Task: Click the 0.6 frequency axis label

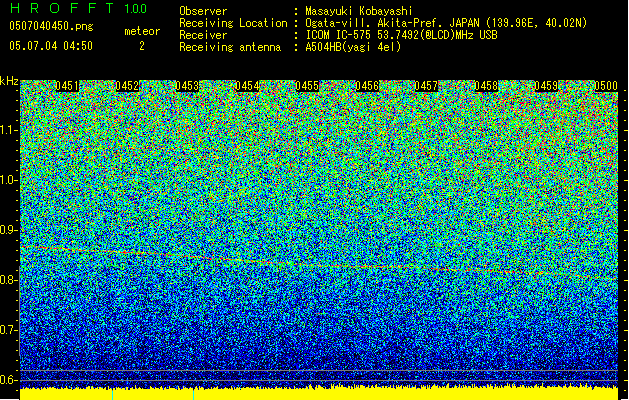Action: (8, 380)
